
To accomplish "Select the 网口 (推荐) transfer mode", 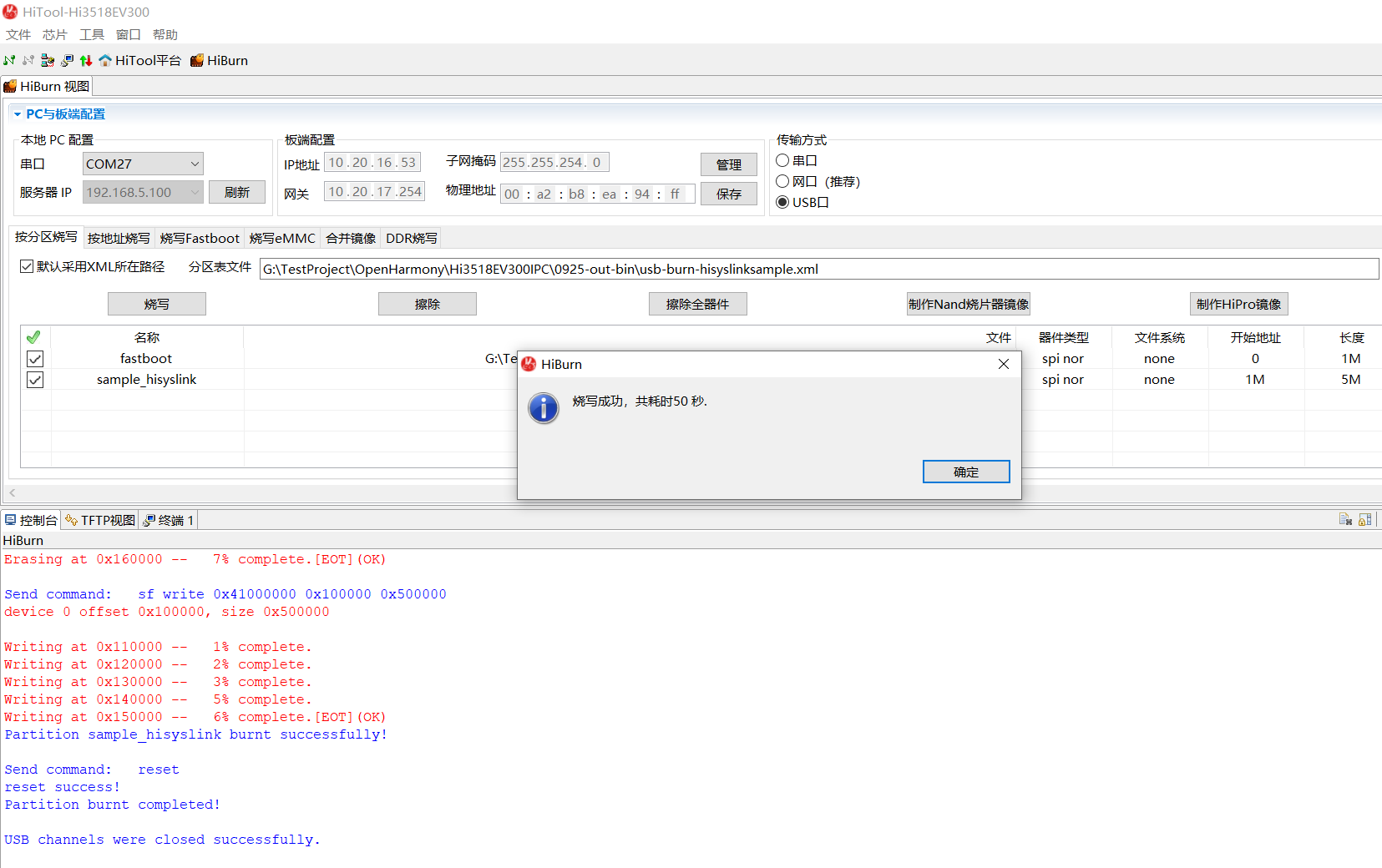I will click(782, 181).
